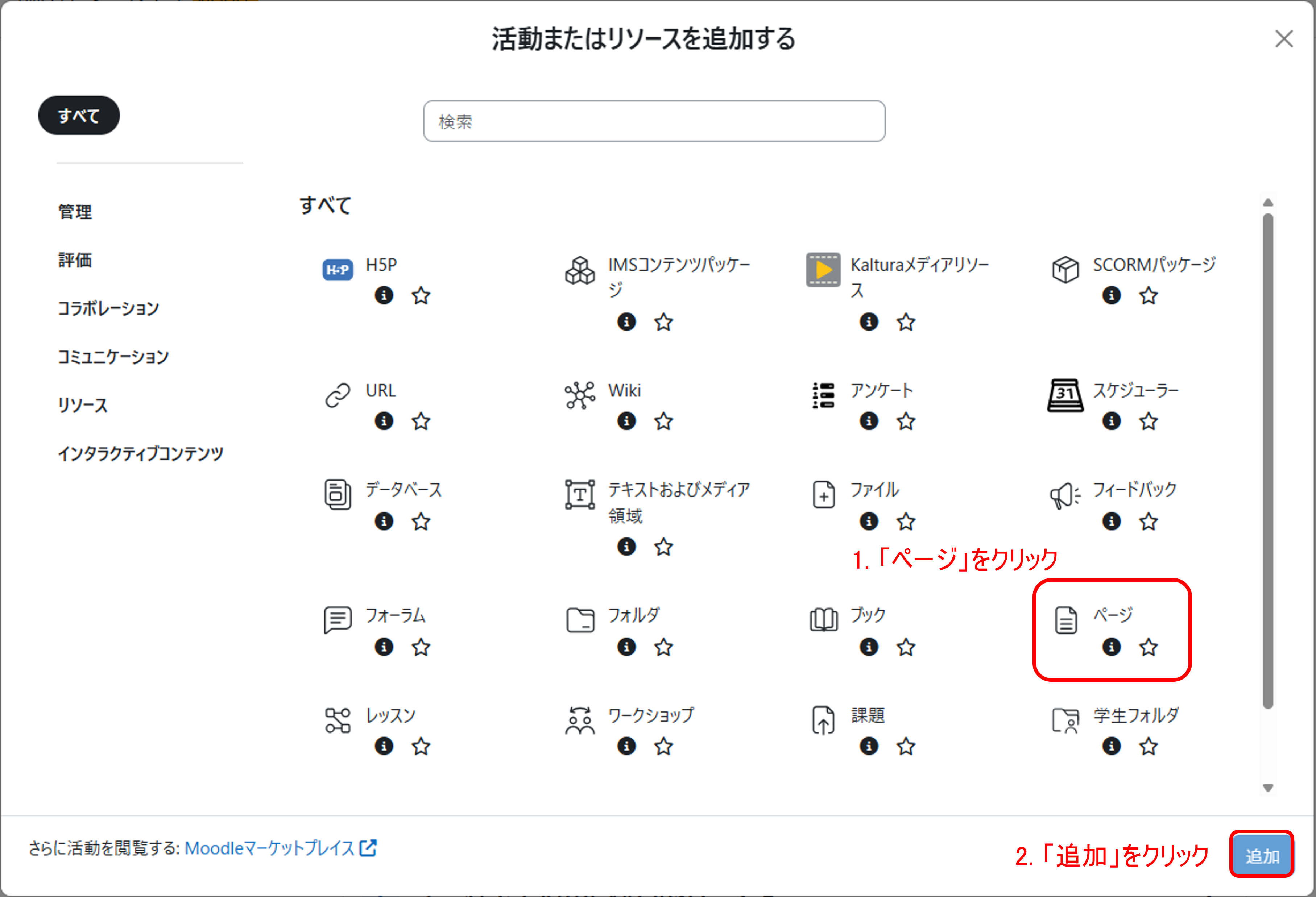Image resolution: width=1316 pixels, height=897 pixels.
Task: Select the データベース icon
Action: click(x=338, y=495)
